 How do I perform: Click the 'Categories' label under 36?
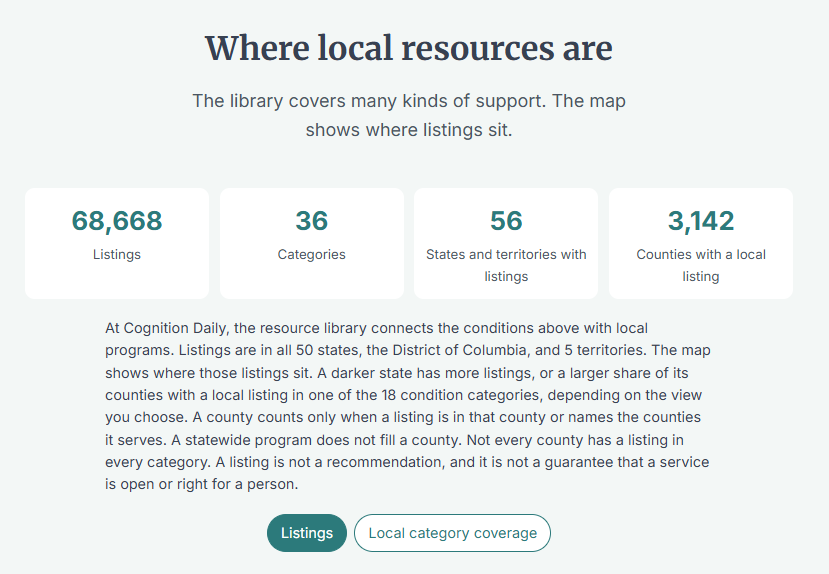[311, 254]
